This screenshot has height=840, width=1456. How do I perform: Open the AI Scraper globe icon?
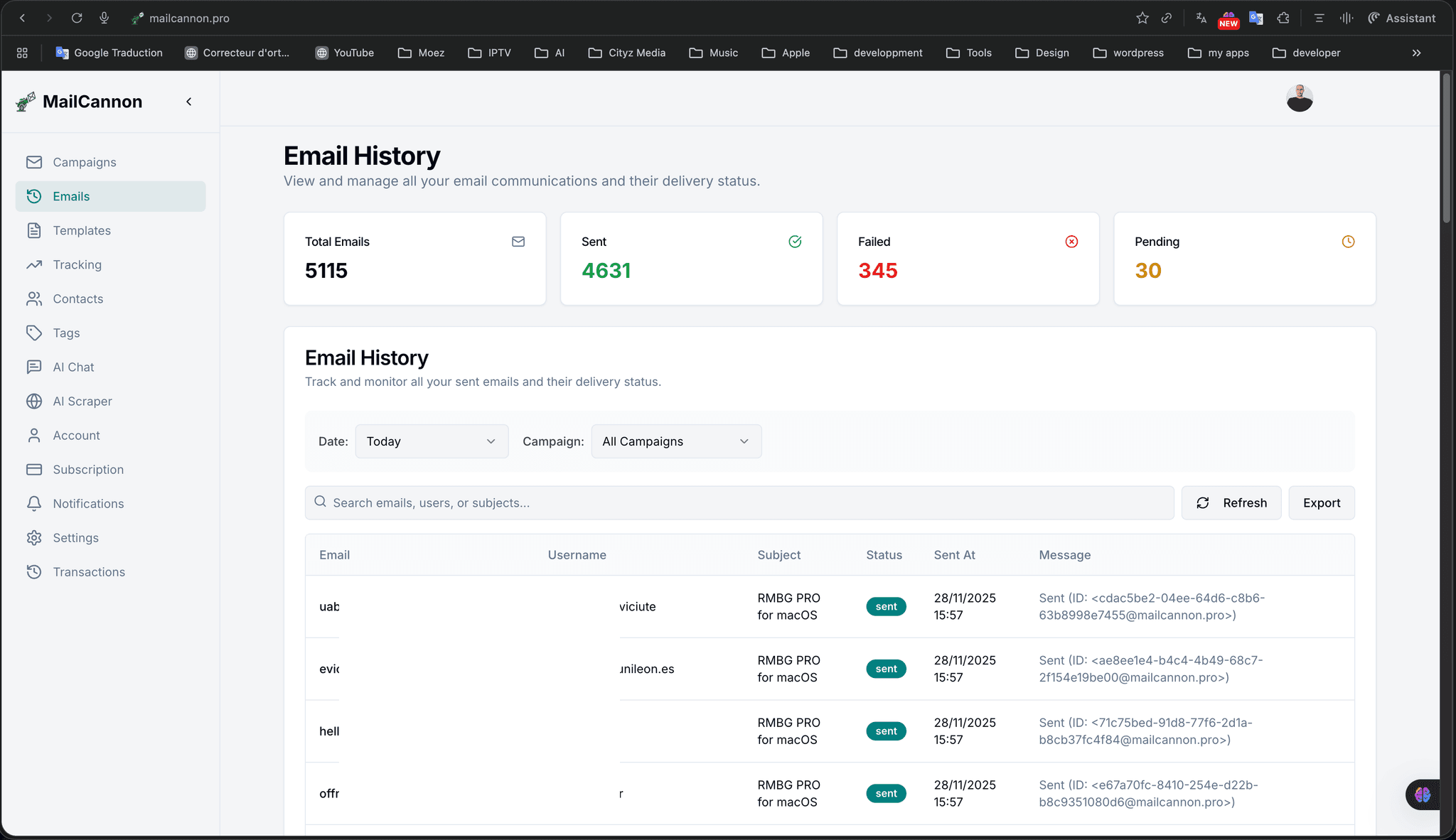[x=34, y=401]
